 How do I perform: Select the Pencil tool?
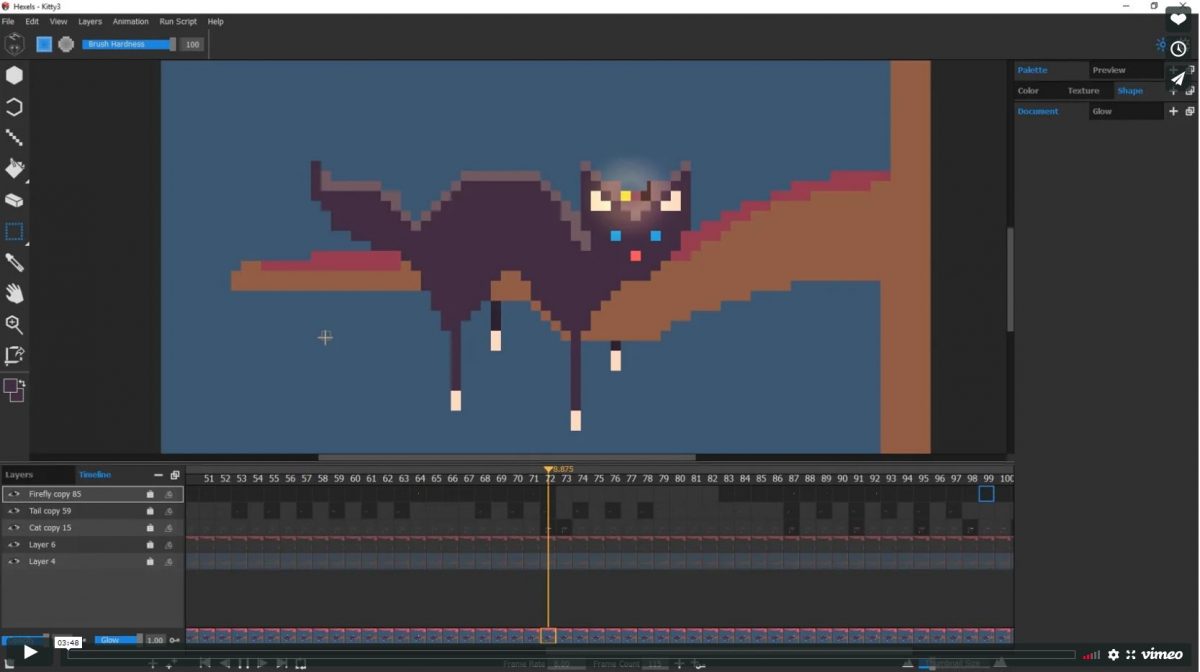click(x=14, y=262)
